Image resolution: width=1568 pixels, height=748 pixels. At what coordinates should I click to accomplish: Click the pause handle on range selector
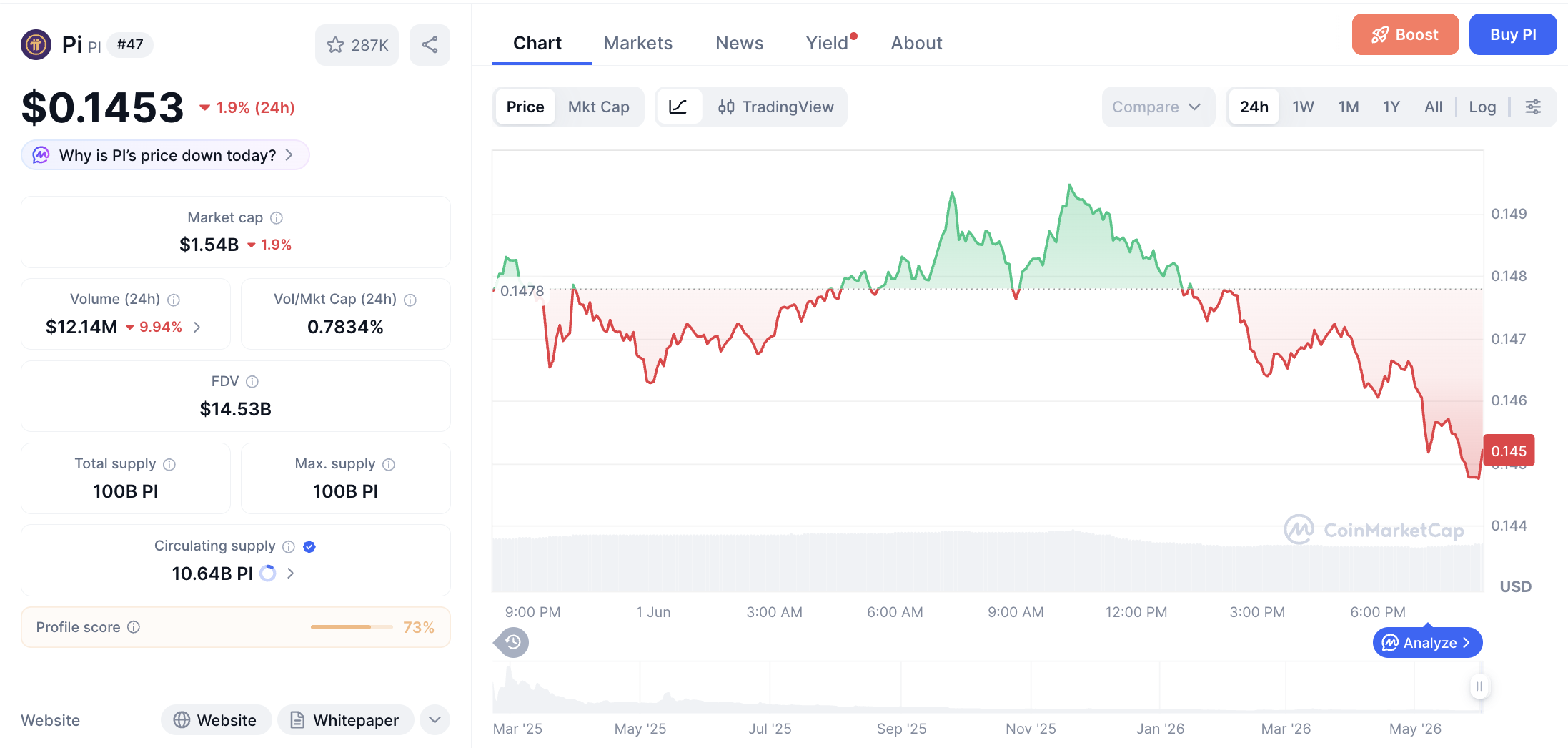1479,687
